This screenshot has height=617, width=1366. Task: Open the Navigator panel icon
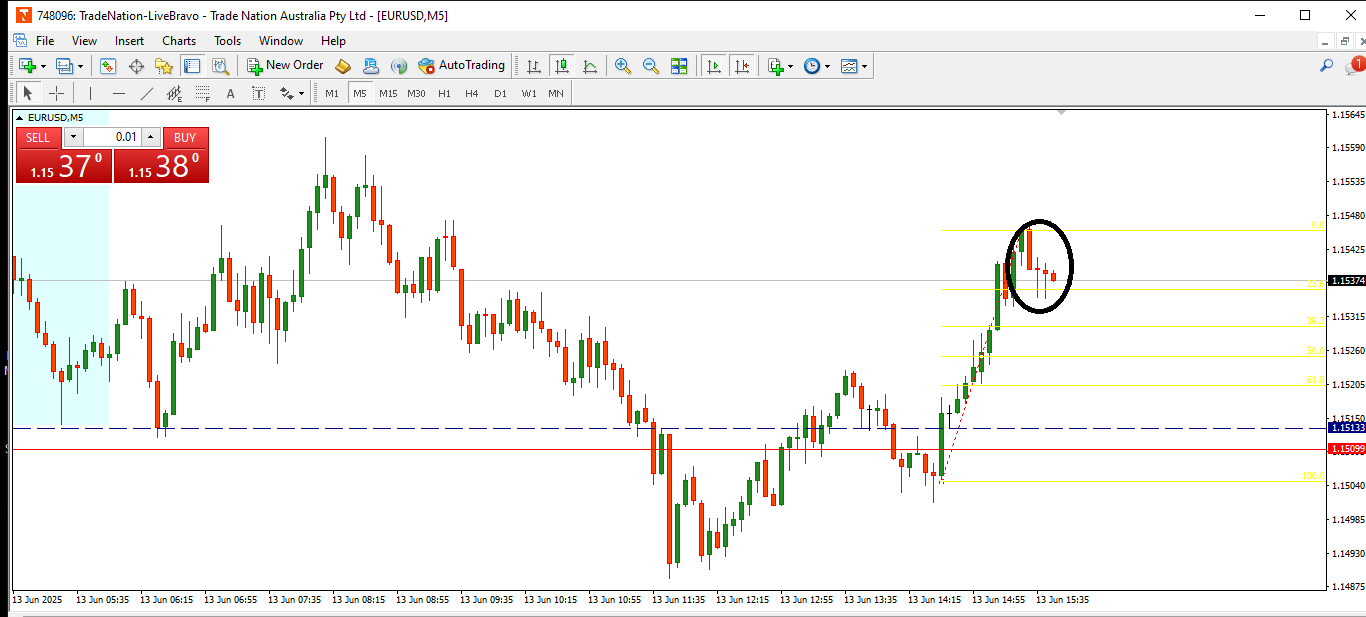(164, 66)
